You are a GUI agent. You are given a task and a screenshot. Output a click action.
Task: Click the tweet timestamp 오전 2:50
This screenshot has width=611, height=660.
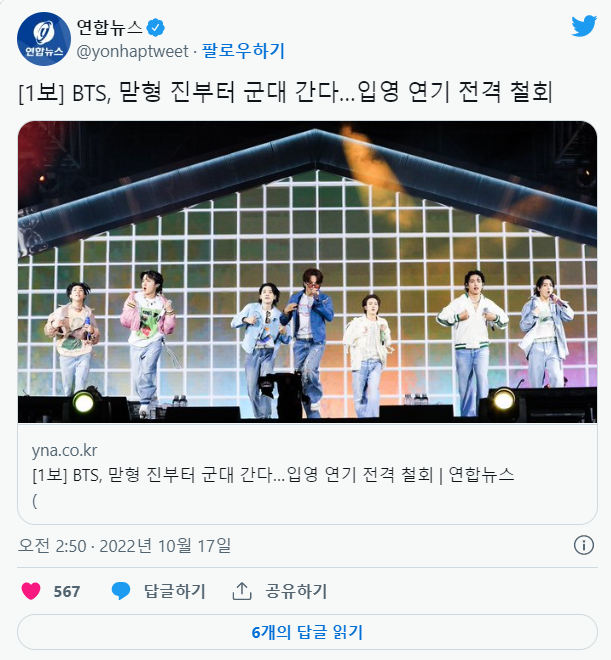(52, 546)
